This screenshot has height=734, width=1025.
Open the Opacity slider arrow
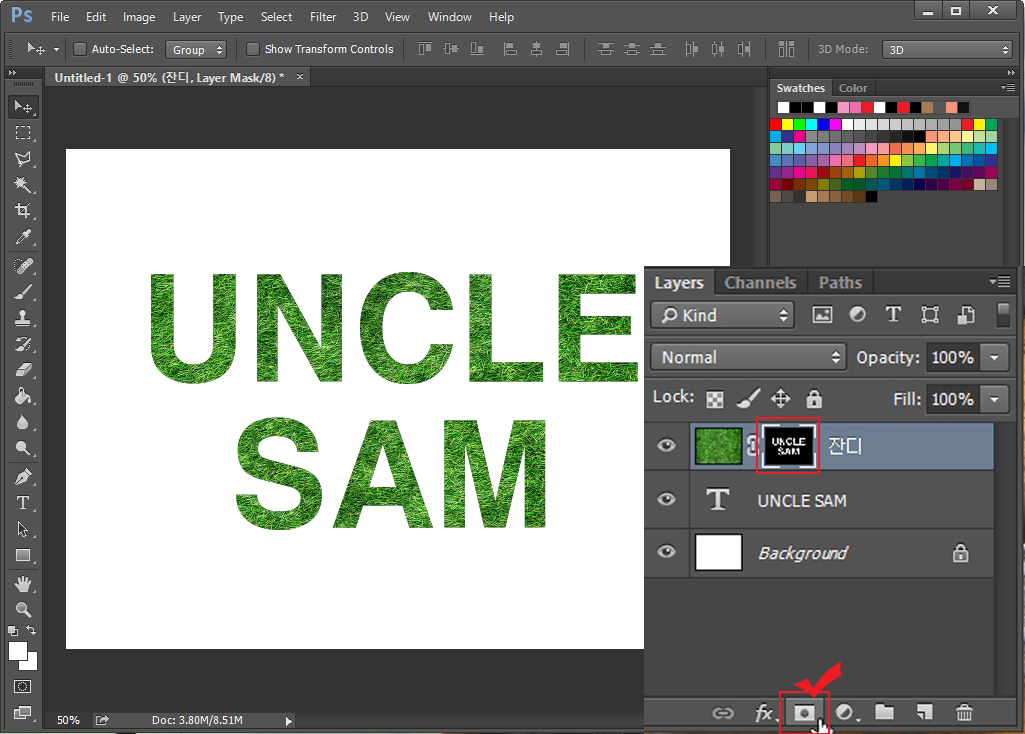point(994,358)
